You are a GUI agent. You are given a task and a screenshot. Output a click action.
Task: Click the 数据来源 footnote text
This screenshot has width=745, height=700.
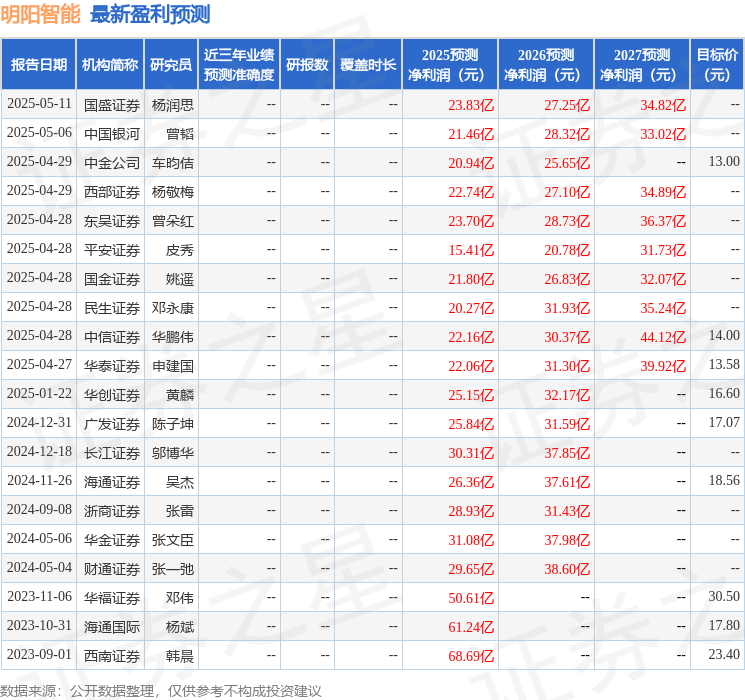pyautogui.click(x=161, y=691)
